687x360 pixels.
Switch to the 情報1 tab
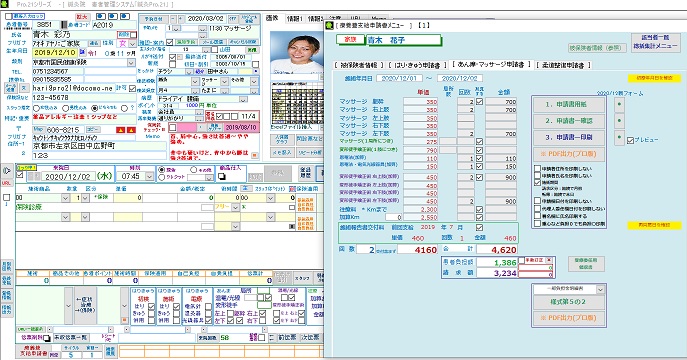294,19
